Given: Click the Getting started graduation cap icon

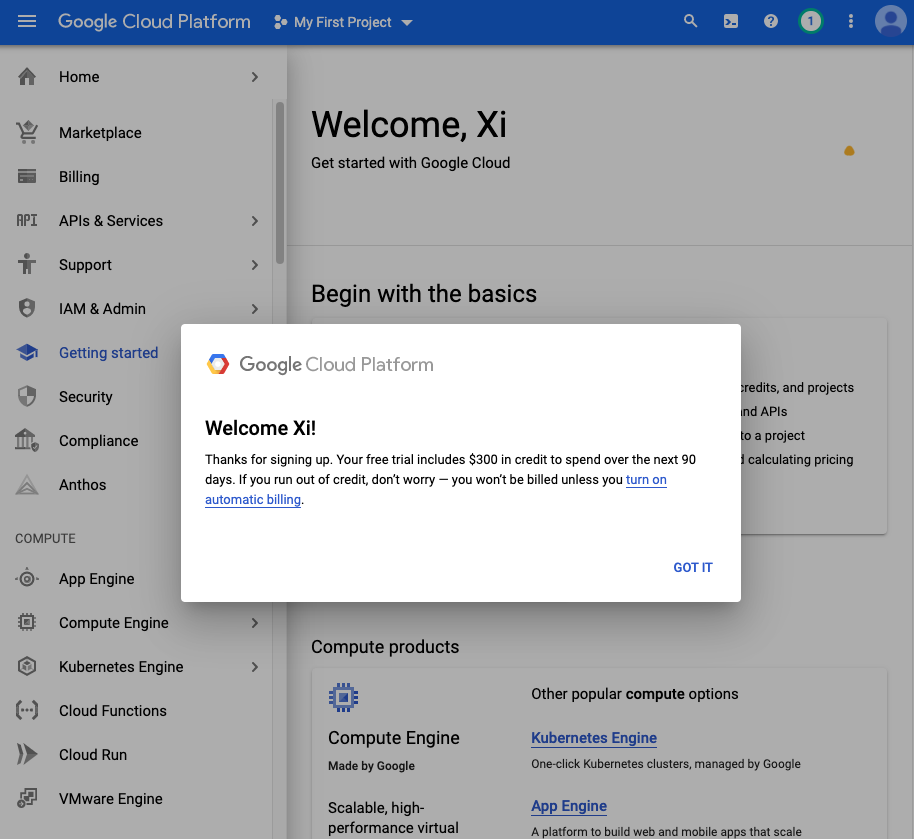Looking at the screenshot, I should click(x=27, y=352).
